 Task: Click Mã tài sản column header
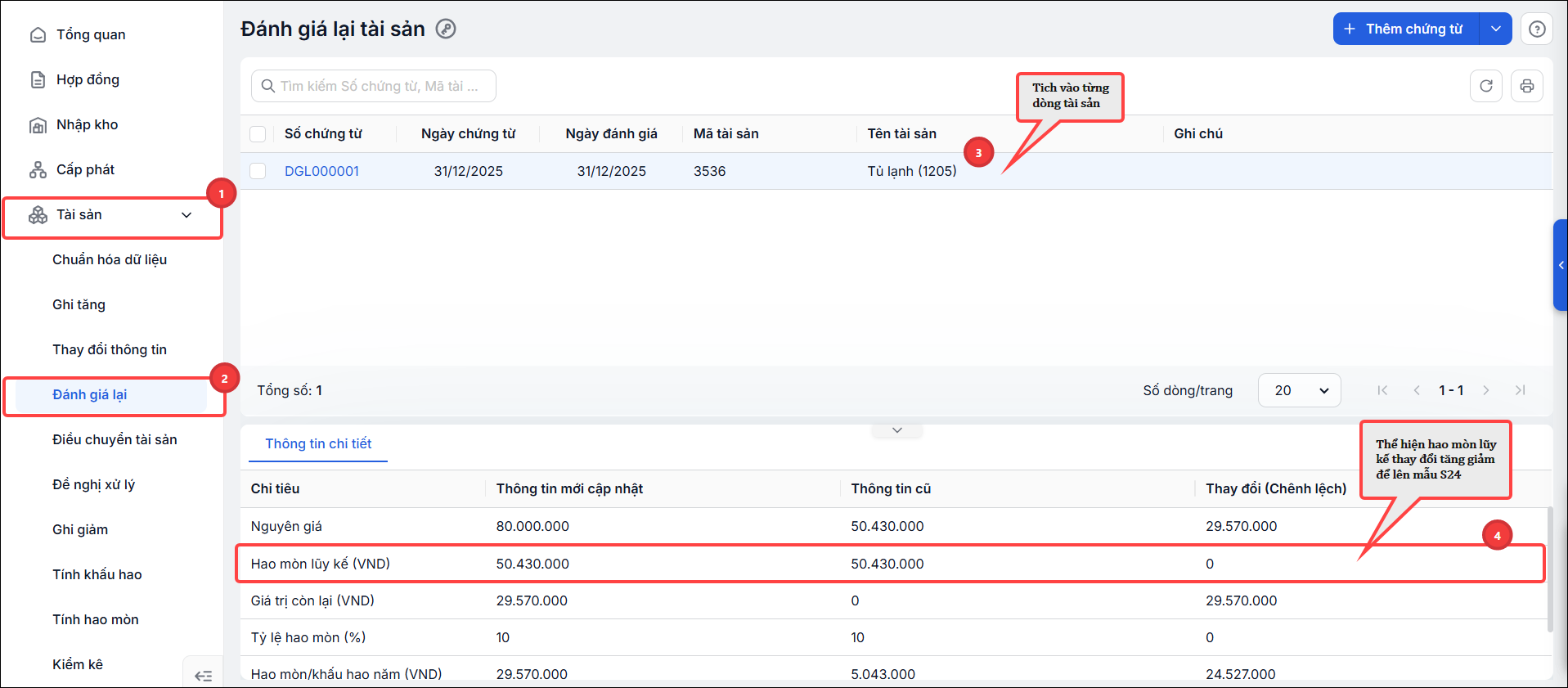pyautogui.click(x=726, y=133)
